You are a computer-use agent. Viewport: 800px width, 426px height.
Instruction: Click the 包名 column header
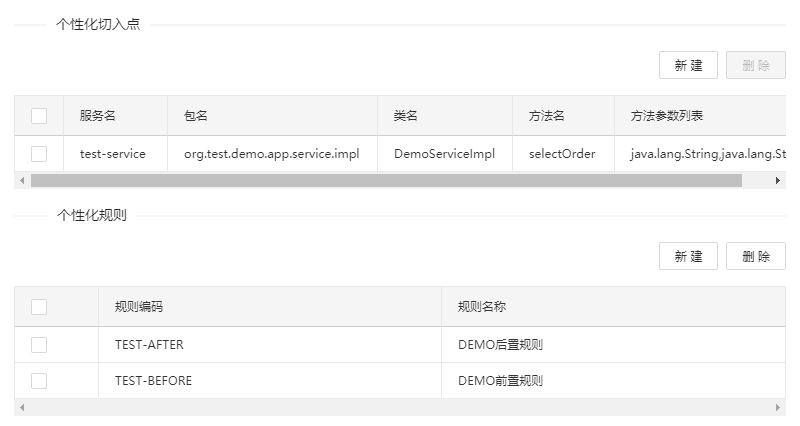click(x=272, y=116)
